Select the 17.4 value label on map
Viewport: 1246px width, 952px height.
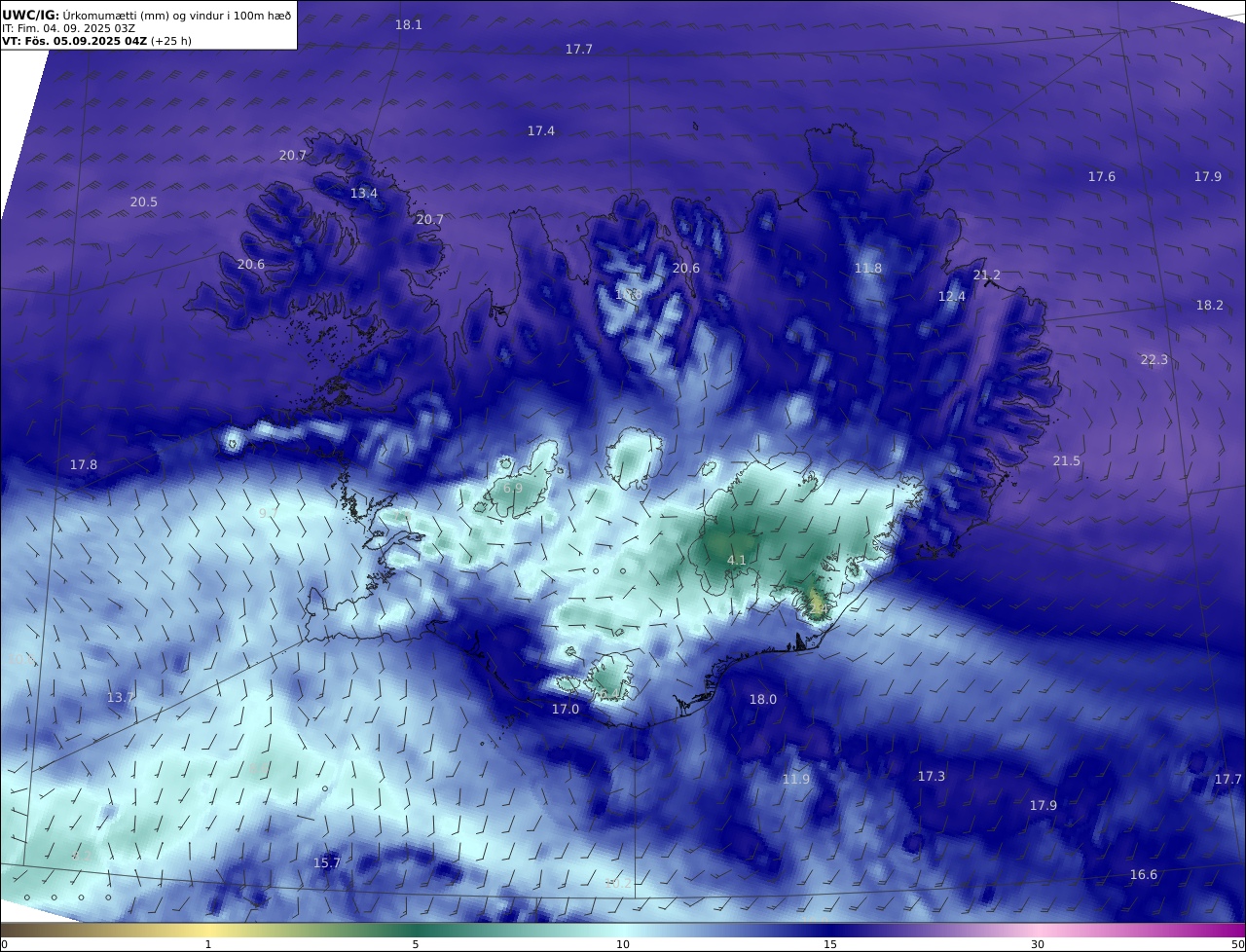(x=541, y=130)
